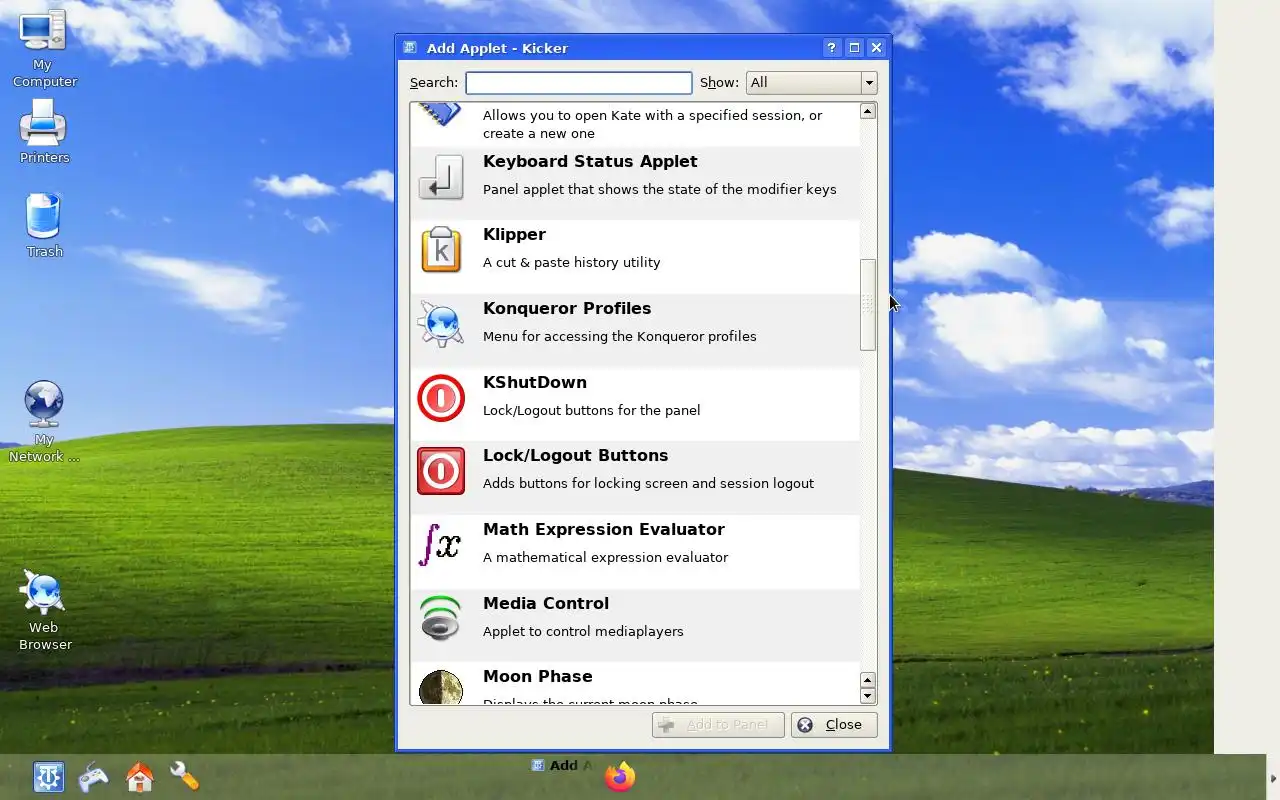
Task: Select the "Media Control" title text
Action: [x=546, y=603]
